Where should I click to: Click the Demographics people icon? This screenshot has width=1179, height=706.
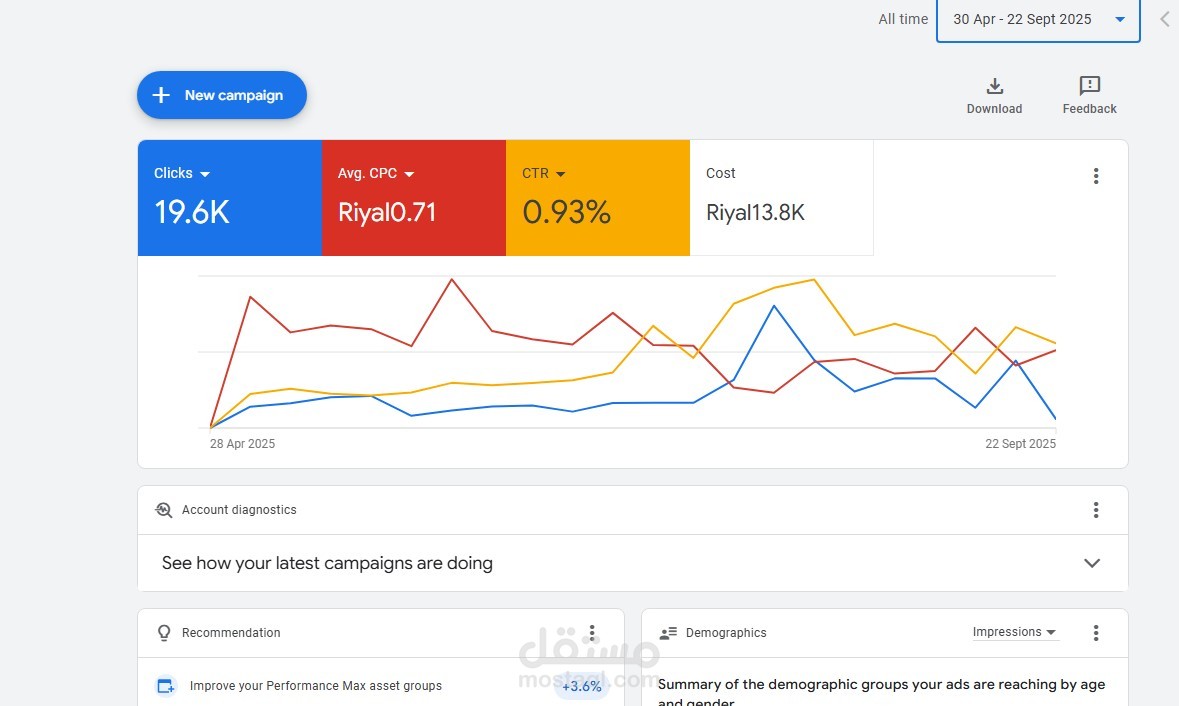669,633
